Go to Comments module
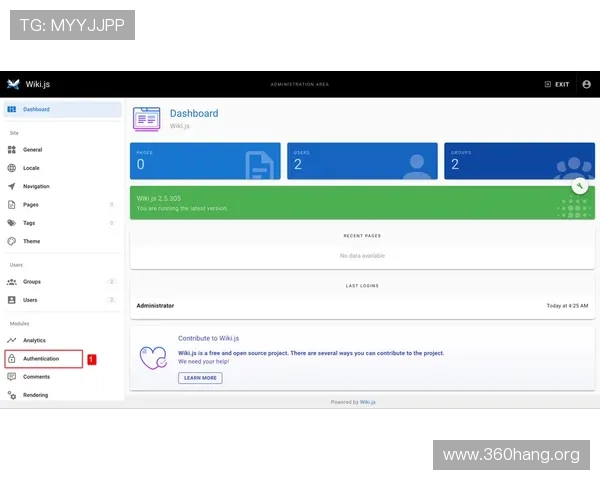The image size is (600, 480). 36,377
